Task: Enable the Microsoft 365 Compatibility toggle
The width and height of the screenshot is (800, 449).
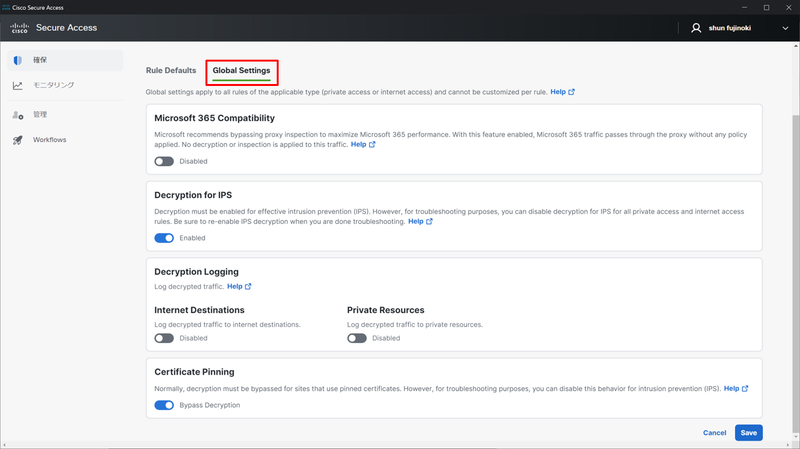Action: pyautogui.click(x=164, y=161)
